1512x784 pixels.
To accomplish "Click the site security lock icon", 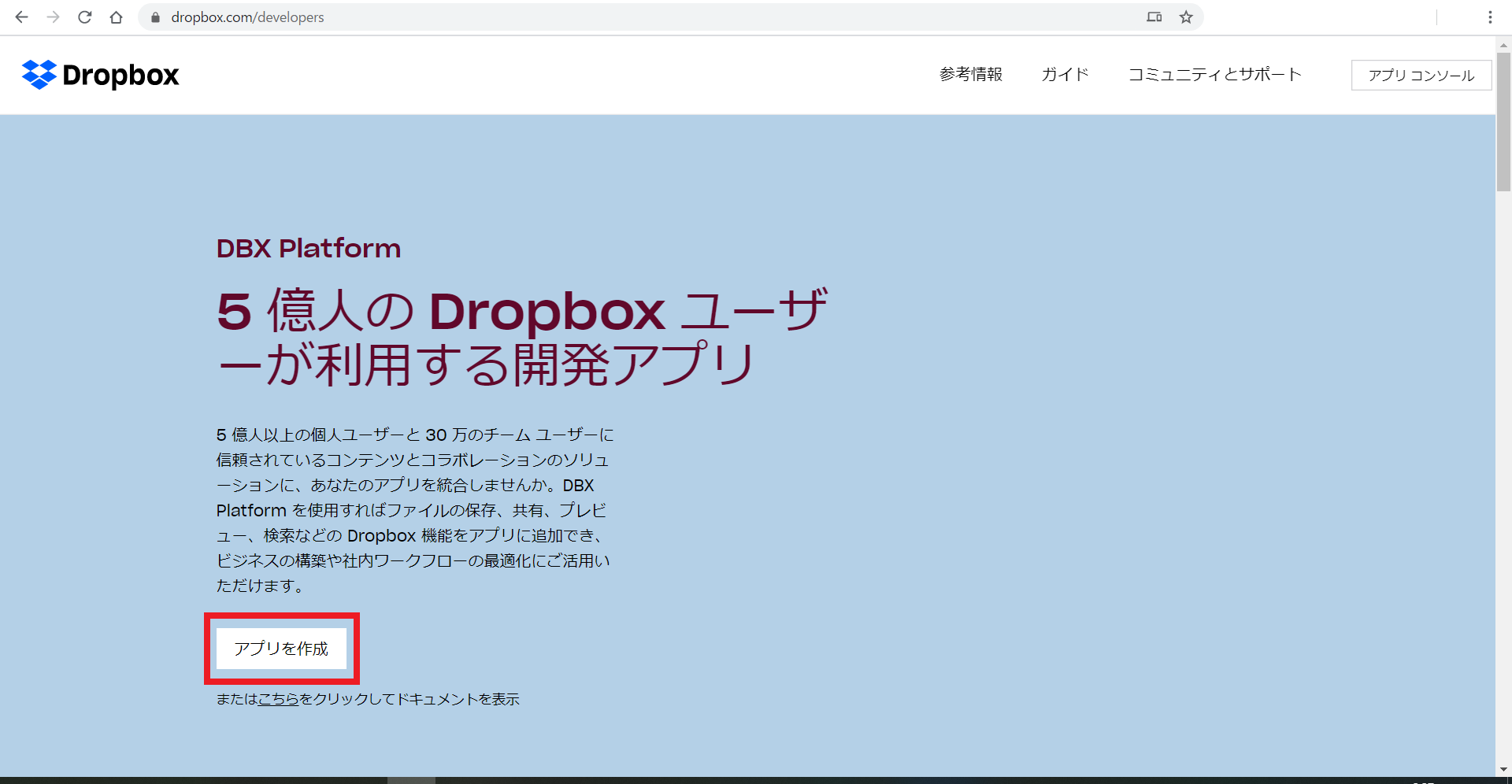I will coord(154,17).
